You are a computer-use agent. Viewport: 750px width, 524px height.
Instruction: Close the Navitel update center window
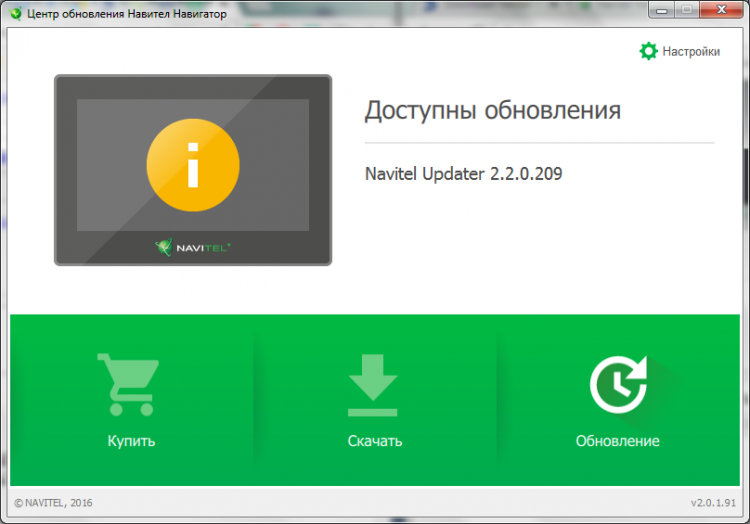(x=721, y=10)
